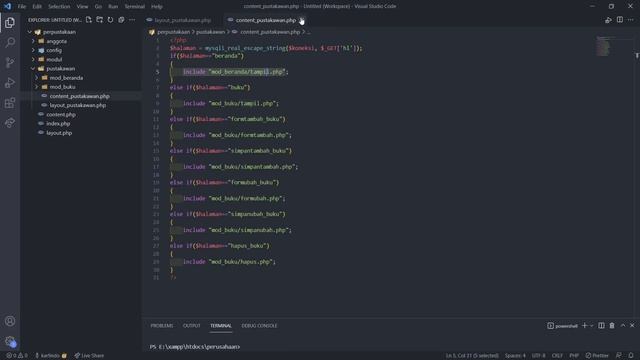The image size is (640, 360).
Task: Open launch profile dropdown next to plus
Action: [591, 326]
